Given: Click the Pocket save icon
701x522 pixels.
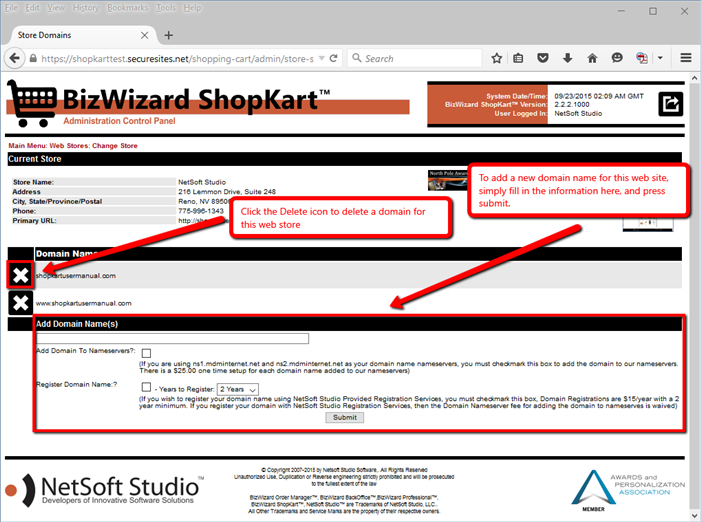Looking at the screenshot, I should 543,58.
